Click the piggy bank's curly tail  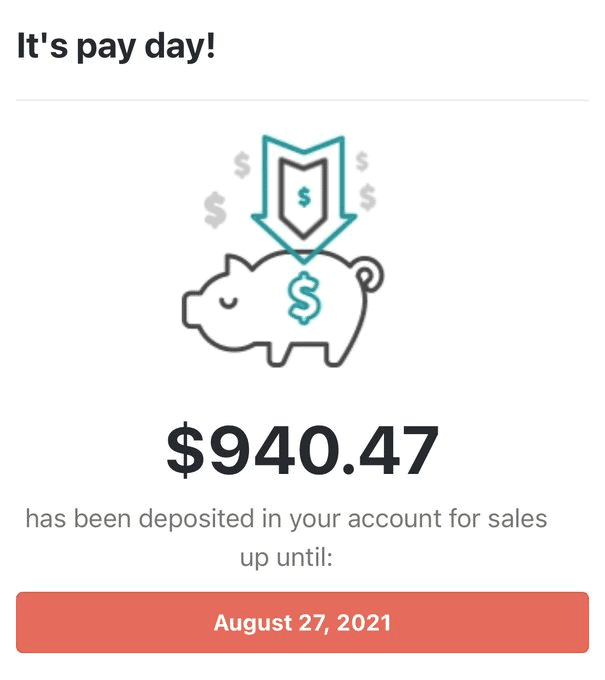point(370,273)
